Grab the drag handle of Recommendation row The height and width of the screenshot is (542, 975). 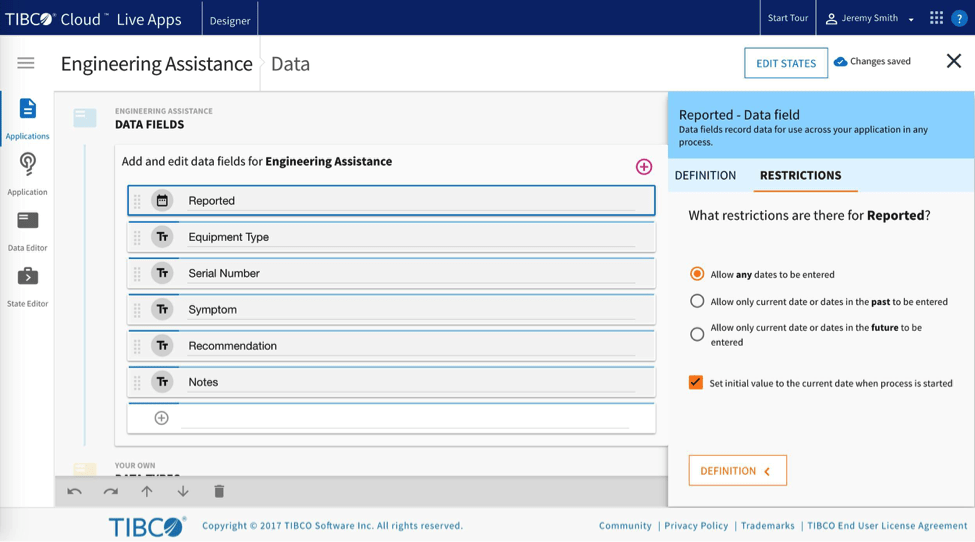(x=137, y=346)
